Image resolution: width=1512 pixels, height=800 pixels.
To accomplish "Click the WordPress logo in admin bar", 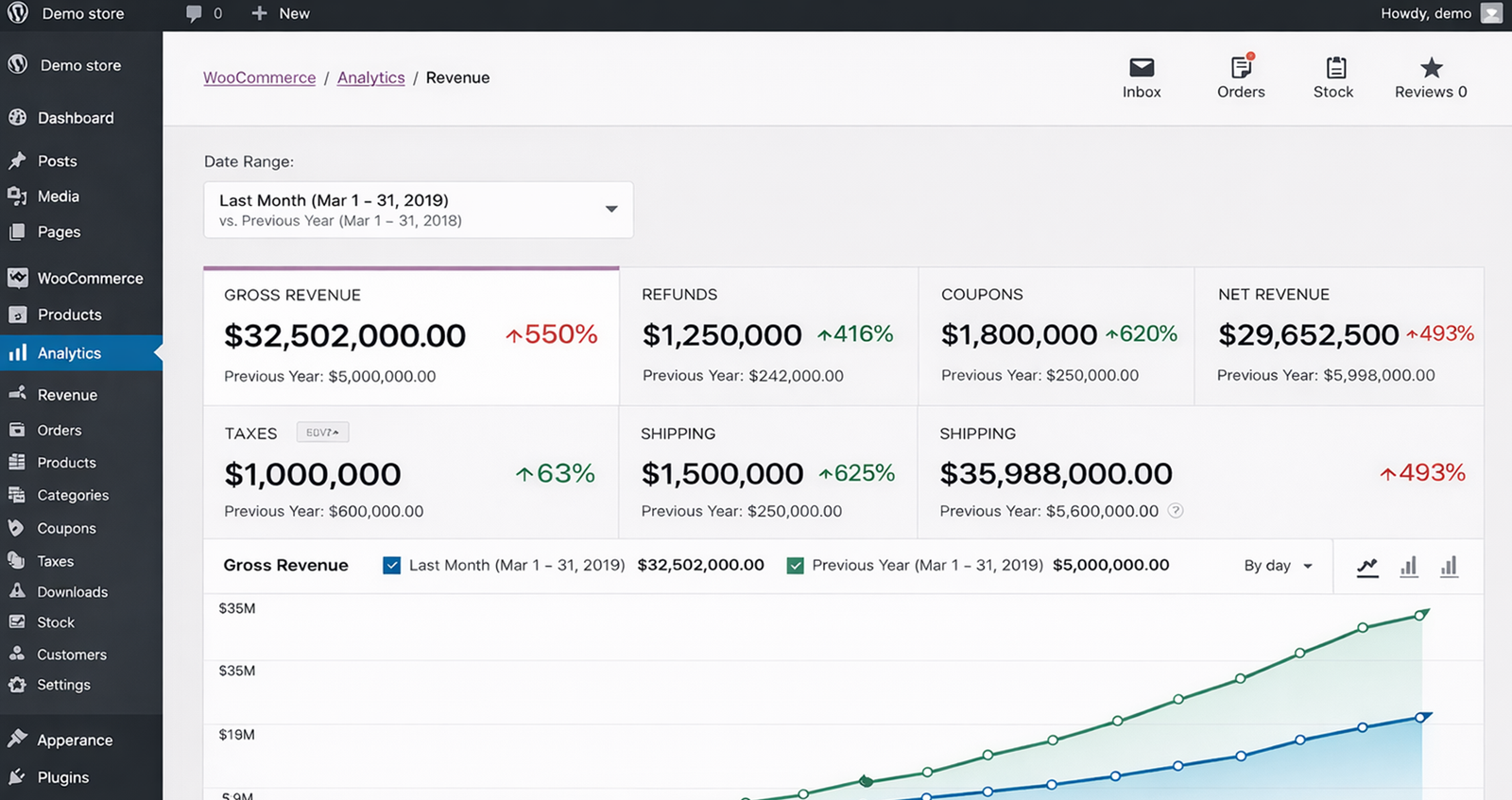I will point(18,13).
